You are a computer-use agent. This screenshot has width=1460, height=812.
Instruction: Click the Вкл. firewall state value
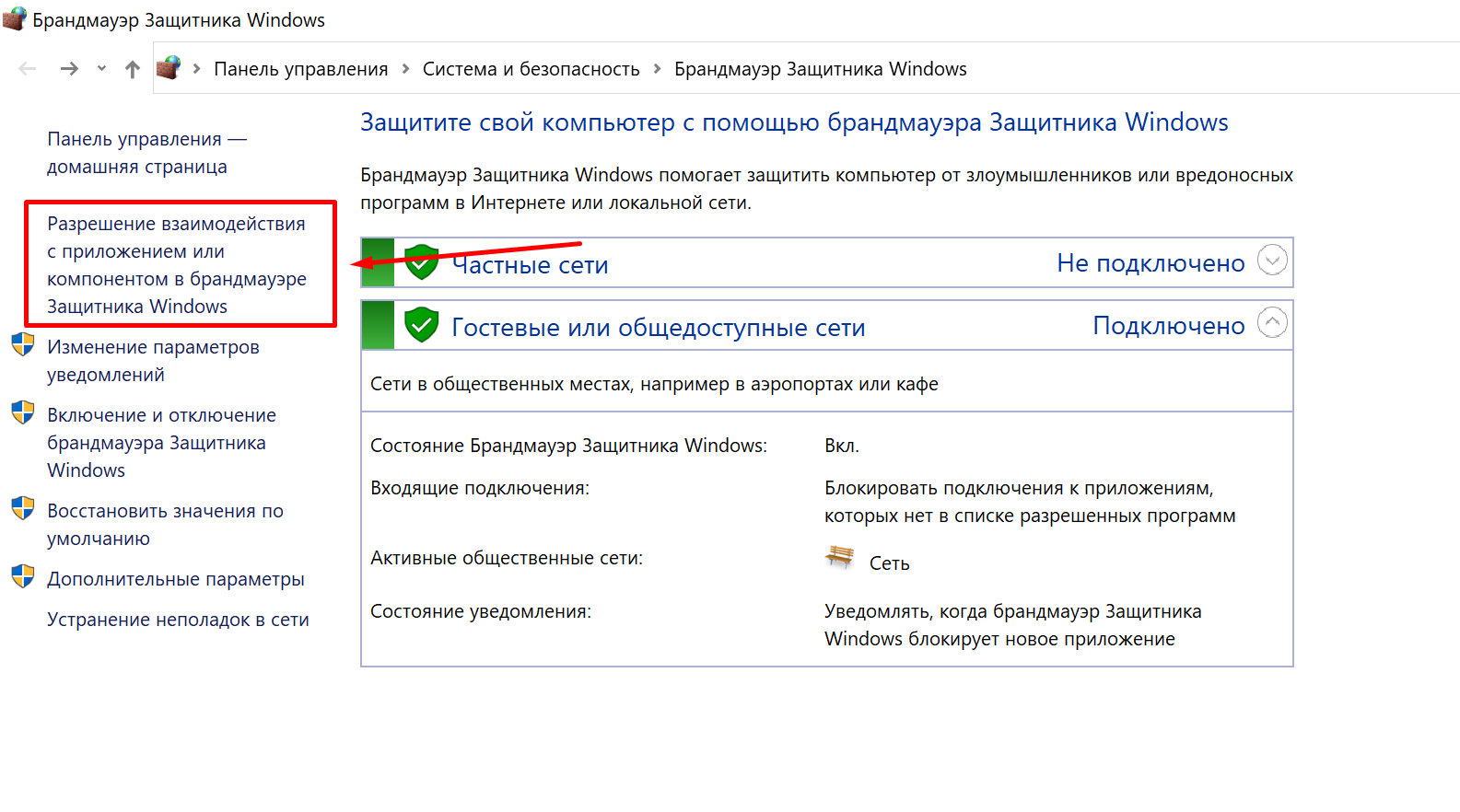click(x=841, y=446)
